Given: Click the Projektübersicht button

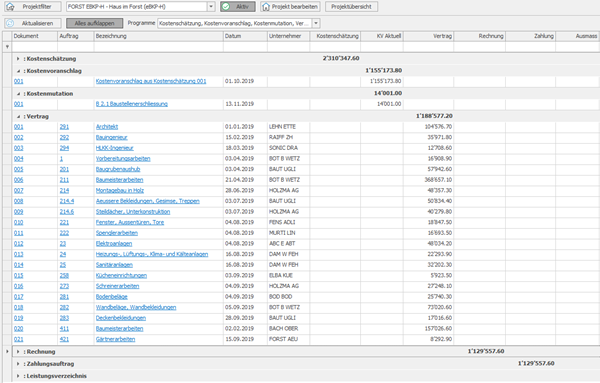Looking at the screenshot, I should [x=351, y=7].
